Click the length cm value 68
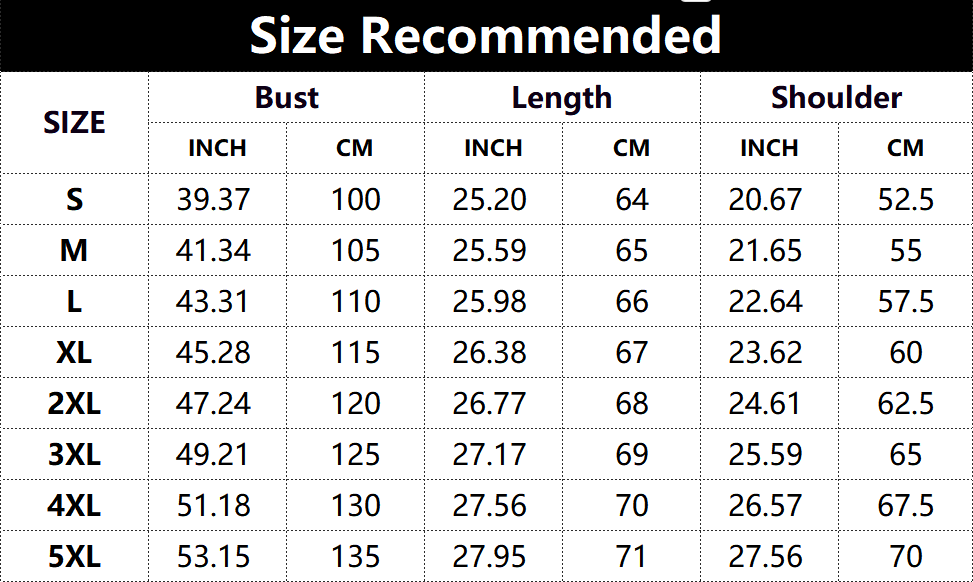The height and width of the screenshot is (582, 973). tap(632, 403)
